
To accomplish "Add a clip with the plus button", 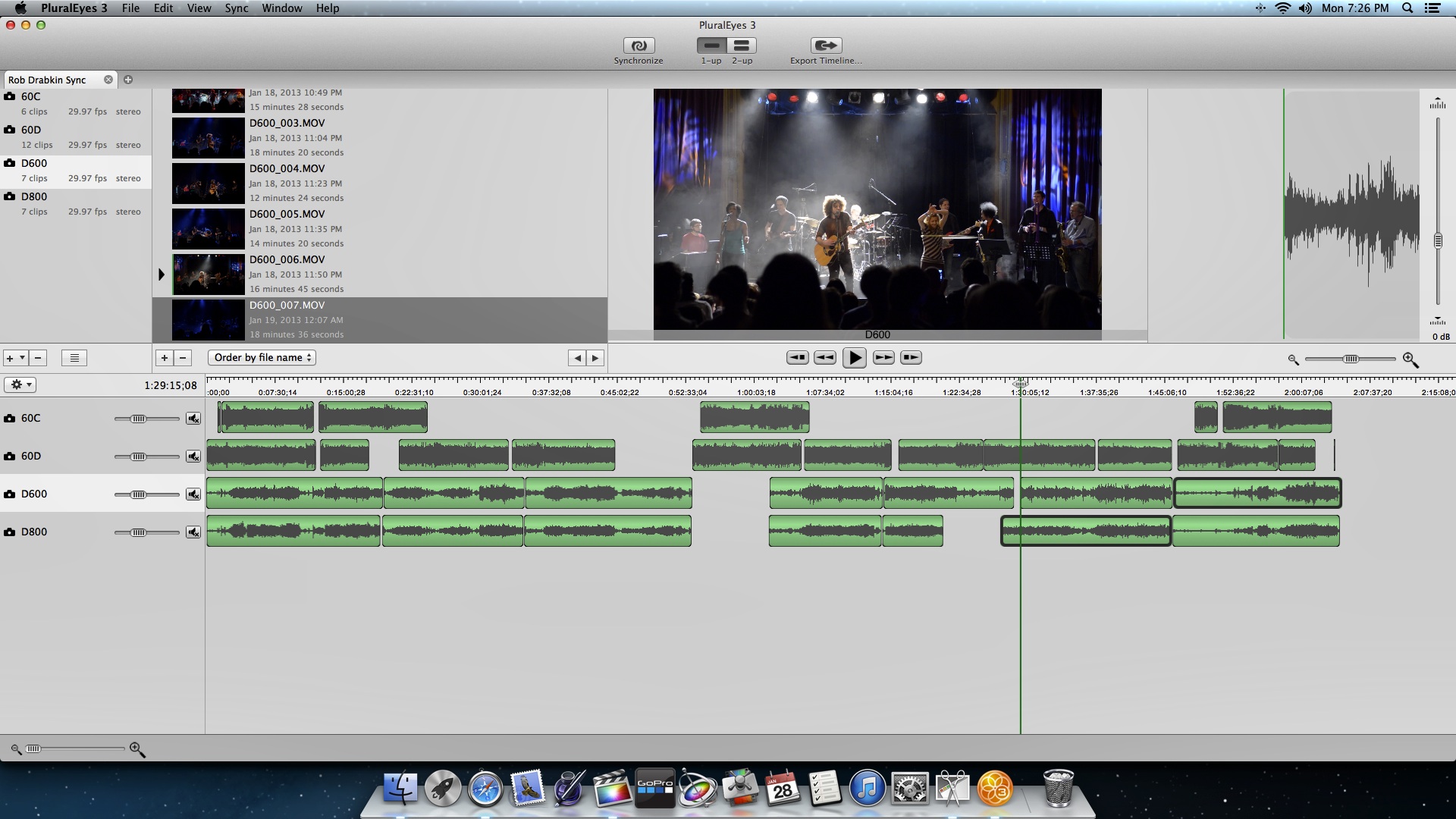I will 164,358.
